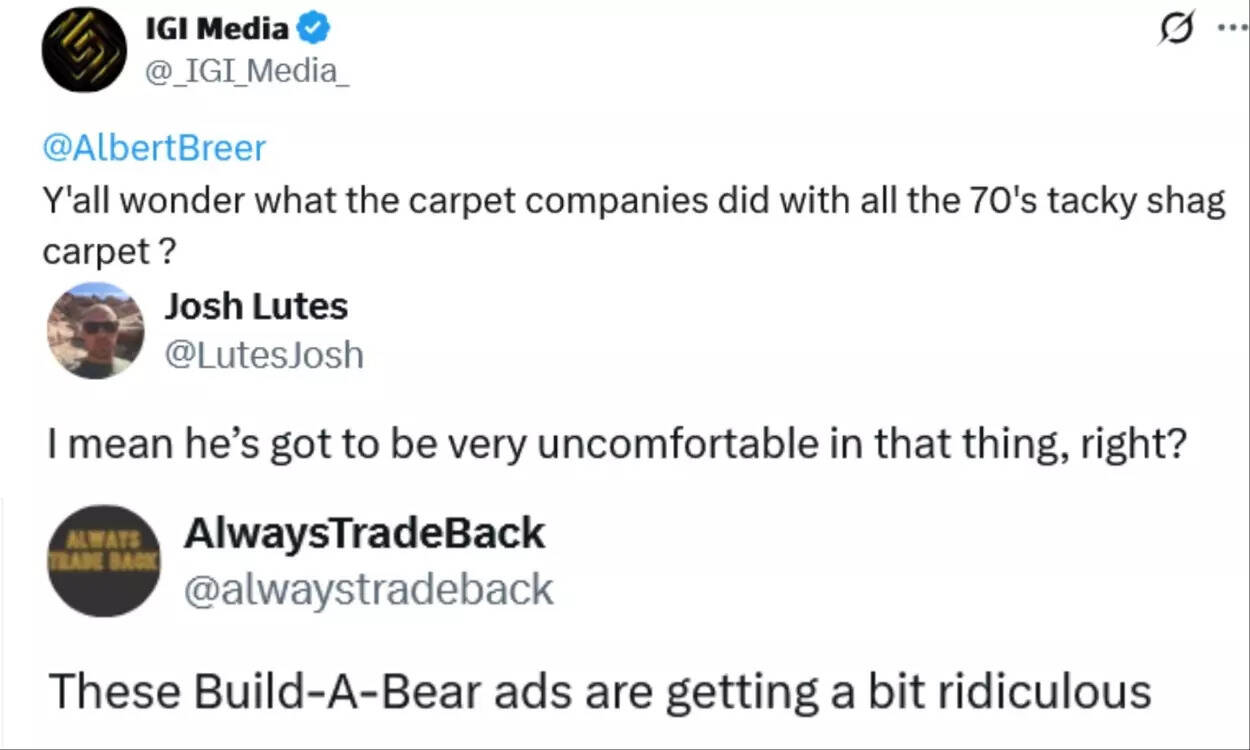Open the tweet saying ads are ridiculous
The height and width of the screenshot is (750, 1250).
pos(600,691)
